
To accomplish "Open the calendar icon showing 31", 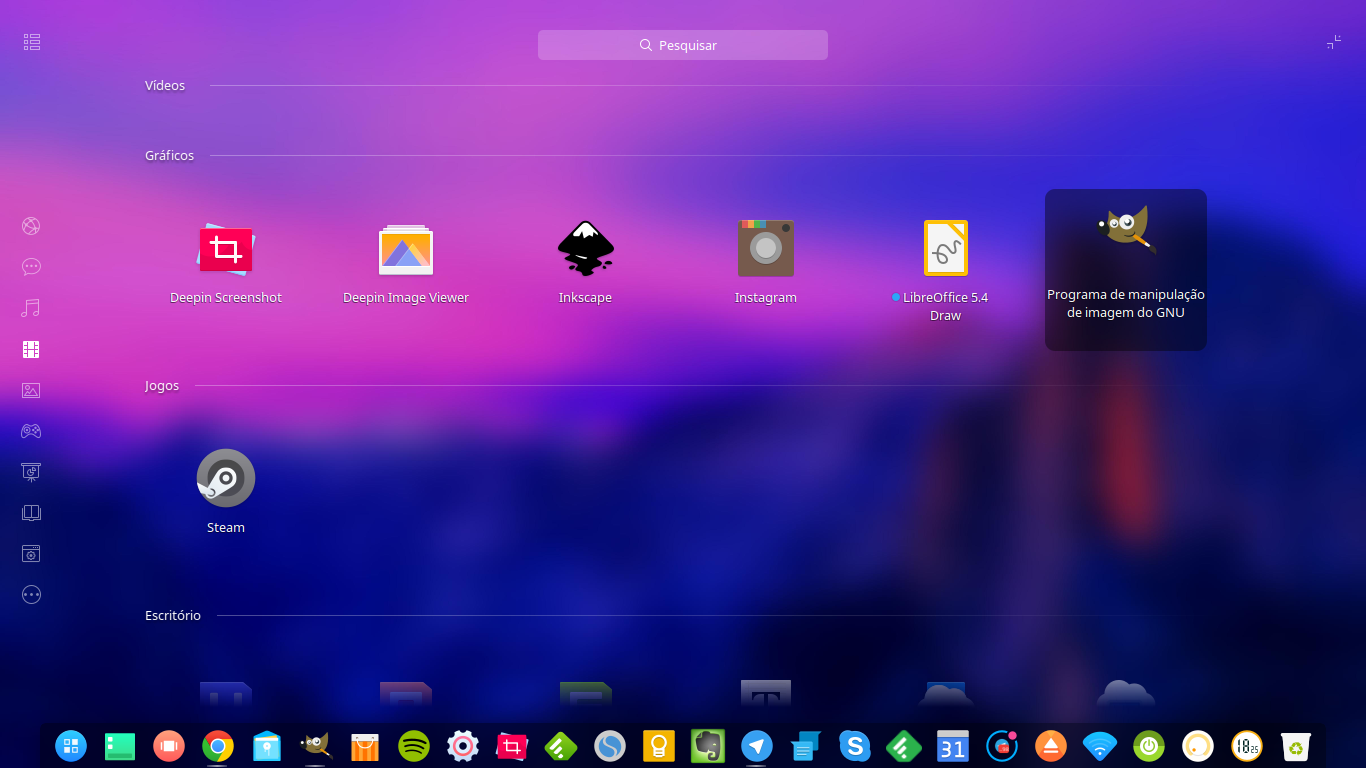I will coord(953,745).
